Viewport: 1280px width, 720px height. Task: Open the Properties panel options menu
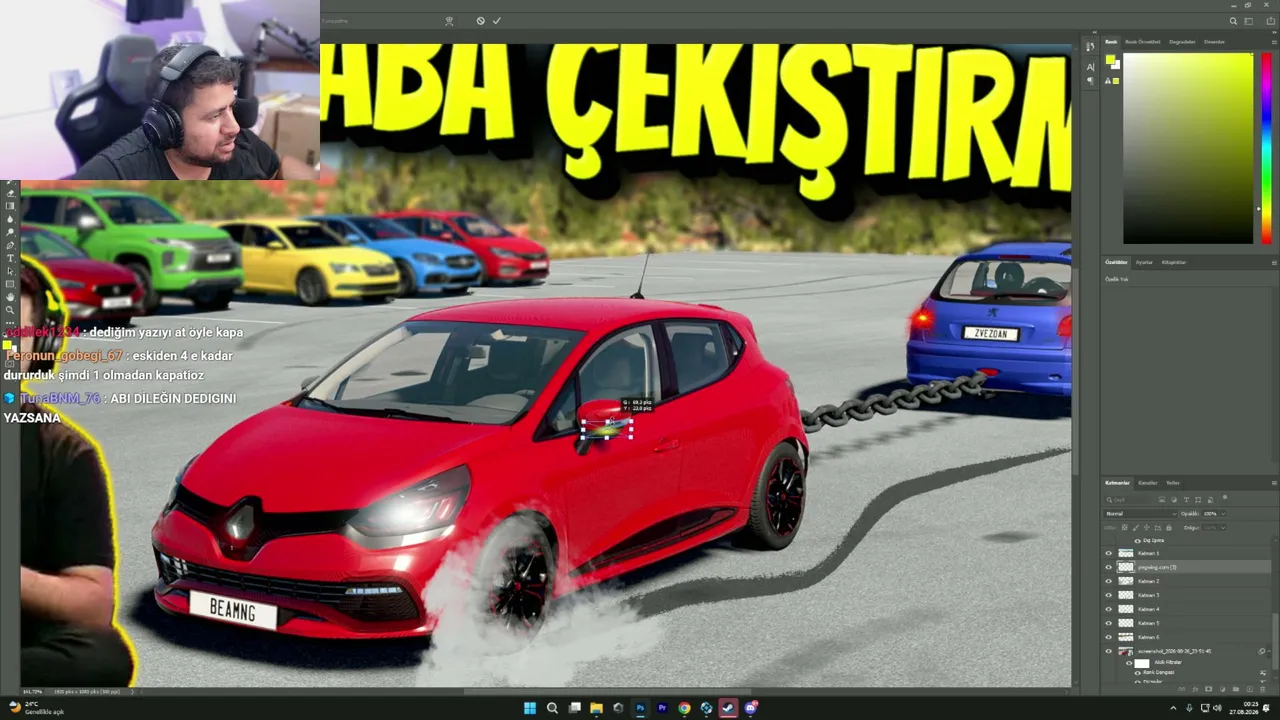pyautogui.click(x=1273, y=262)
